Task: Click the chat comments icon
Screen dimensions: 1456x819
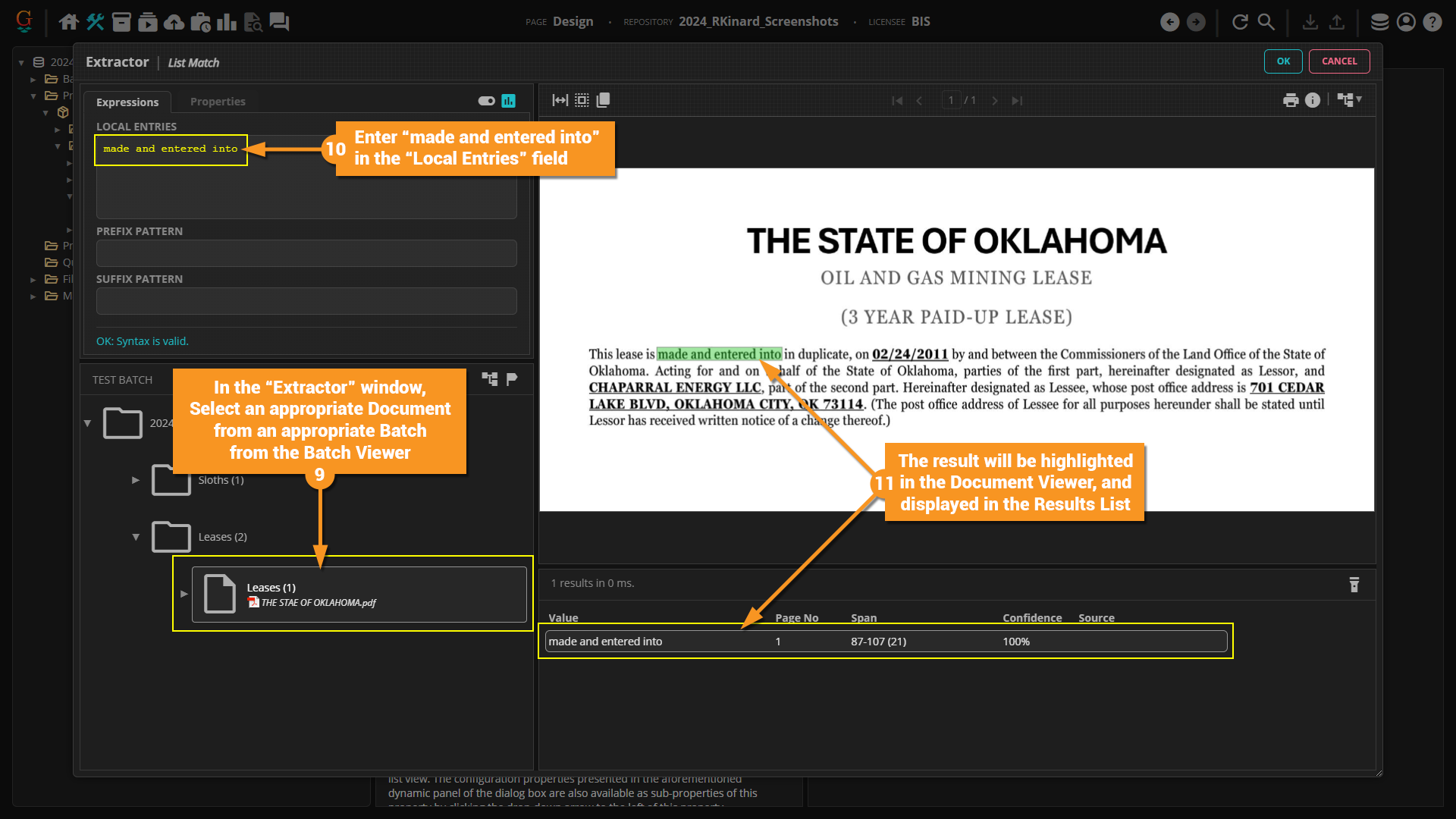Action: pos(279,22)
